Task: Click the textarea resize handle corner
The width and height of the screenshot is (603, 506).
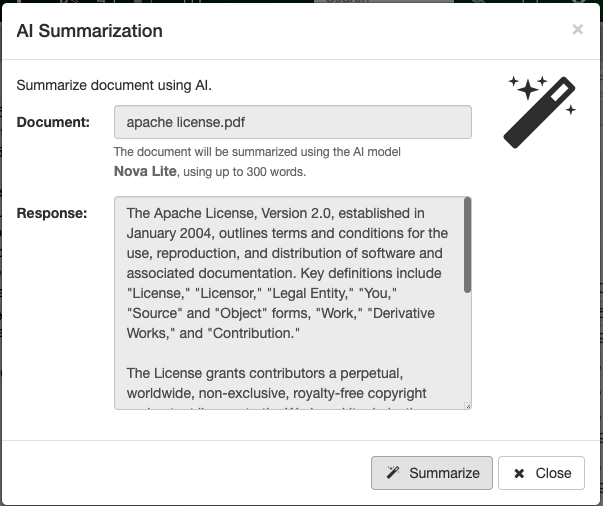Action: coord(467,405)
